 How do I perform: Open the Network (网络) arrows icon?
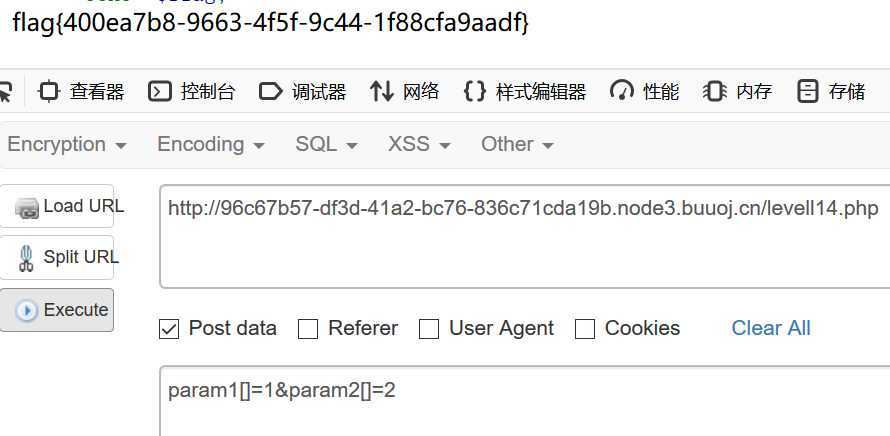pyautogui.click(x=381, y=91)
